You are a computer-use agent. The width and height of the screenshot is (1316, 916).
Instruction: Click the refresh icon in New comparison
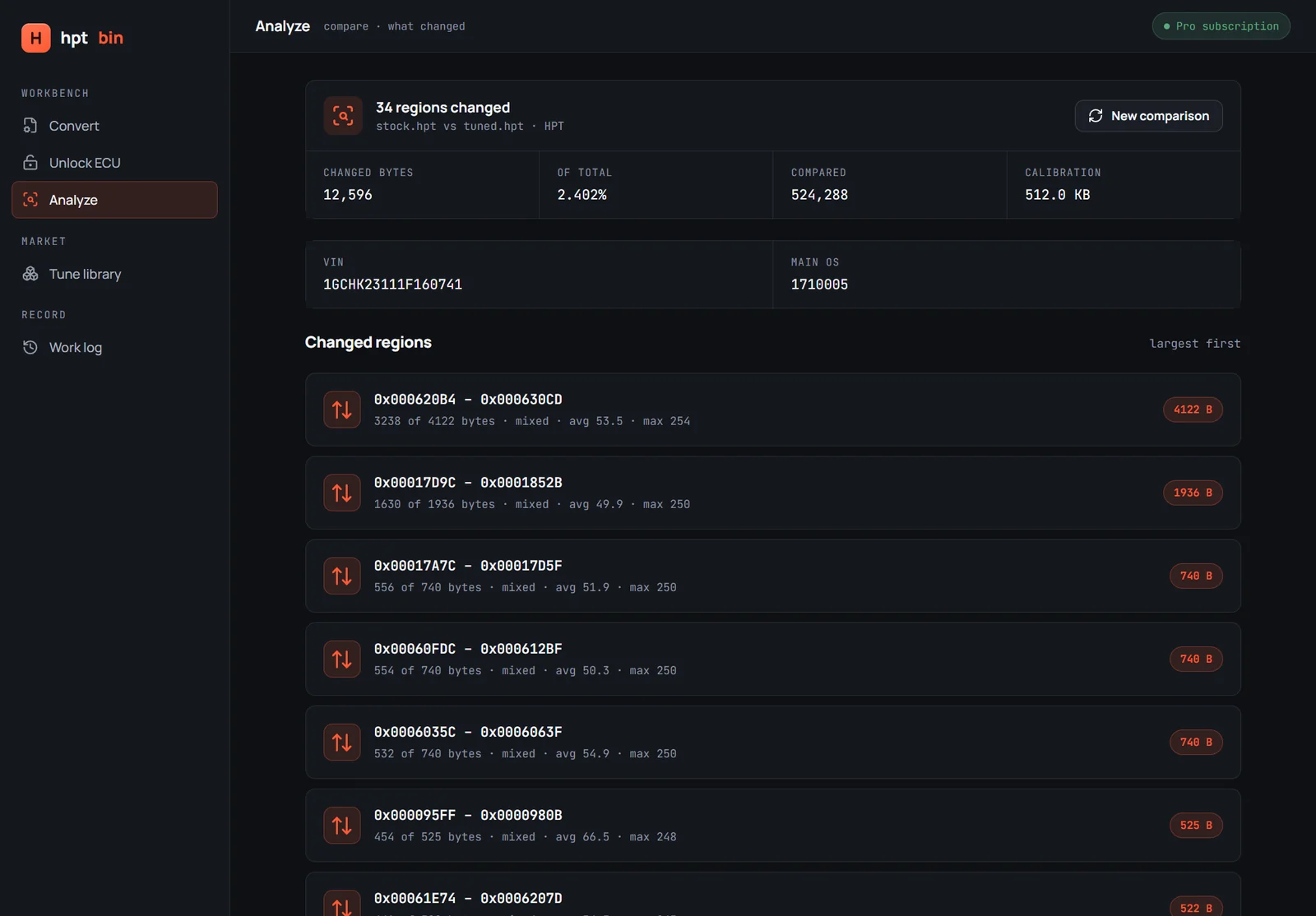tap(1096, 116)
